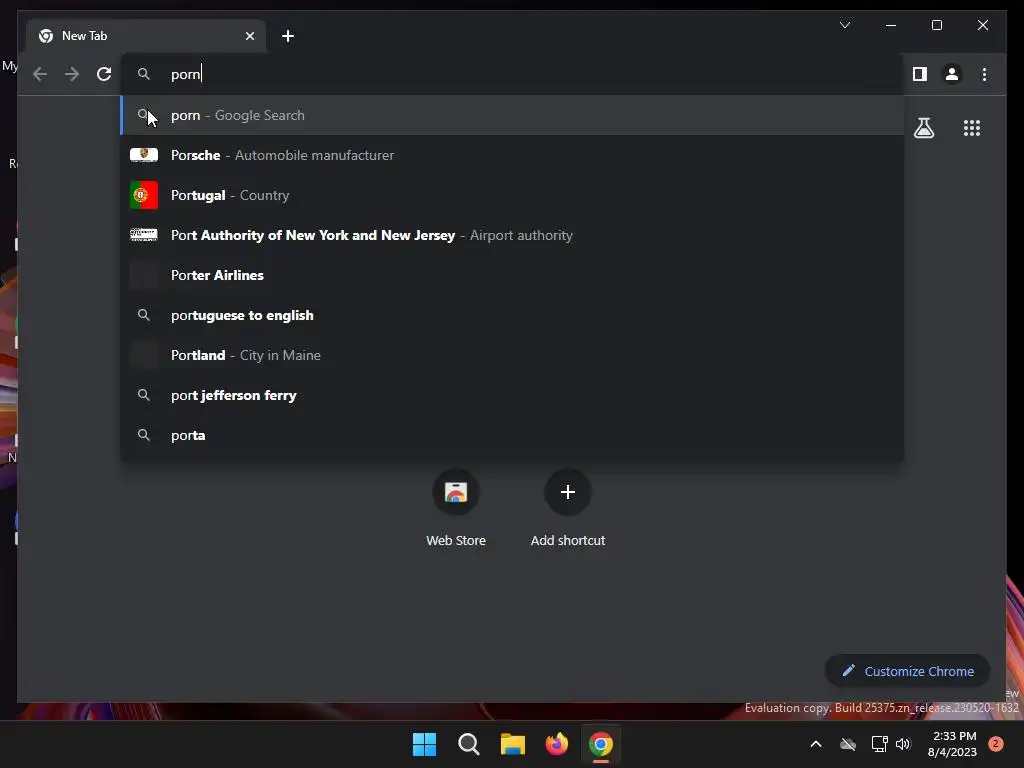Select Porsche automobile manufacturer suggestion

pyautogui.click(x=512, y=155)
